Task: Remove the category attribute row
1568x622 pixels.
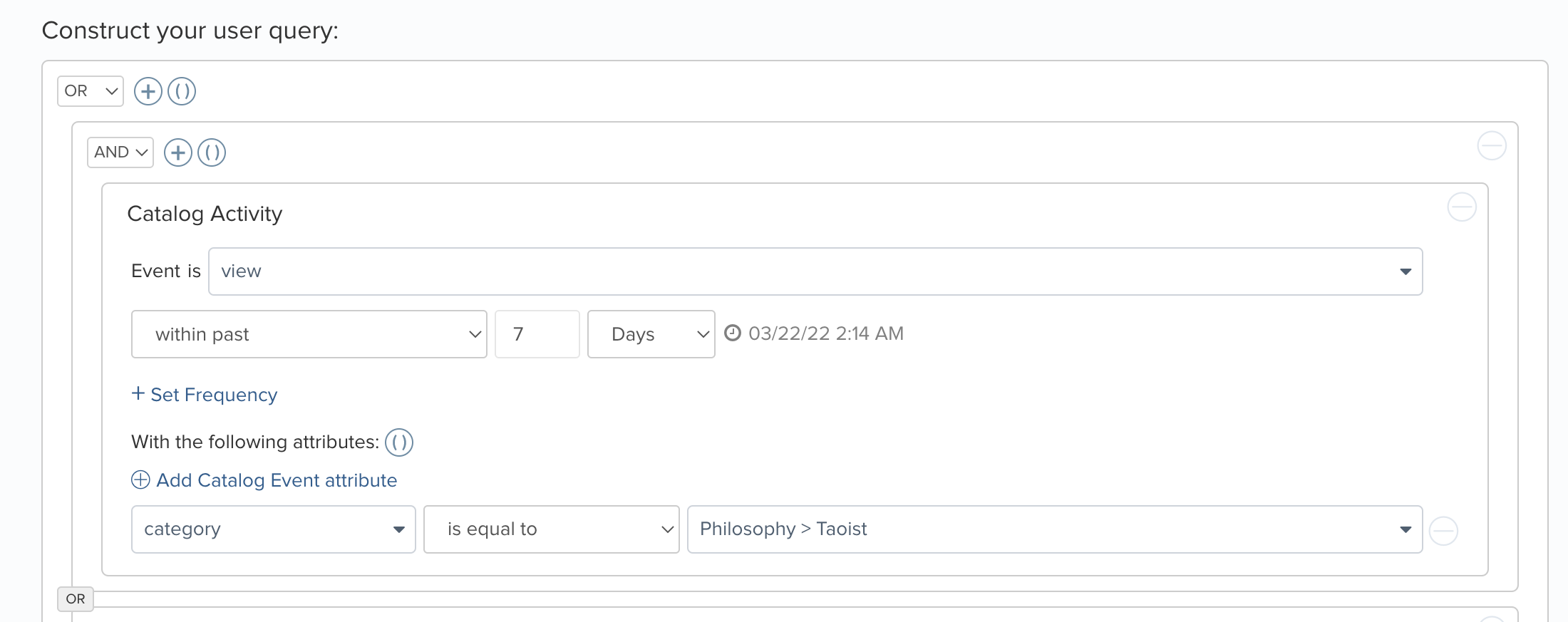Action: tap(1444, 531)
